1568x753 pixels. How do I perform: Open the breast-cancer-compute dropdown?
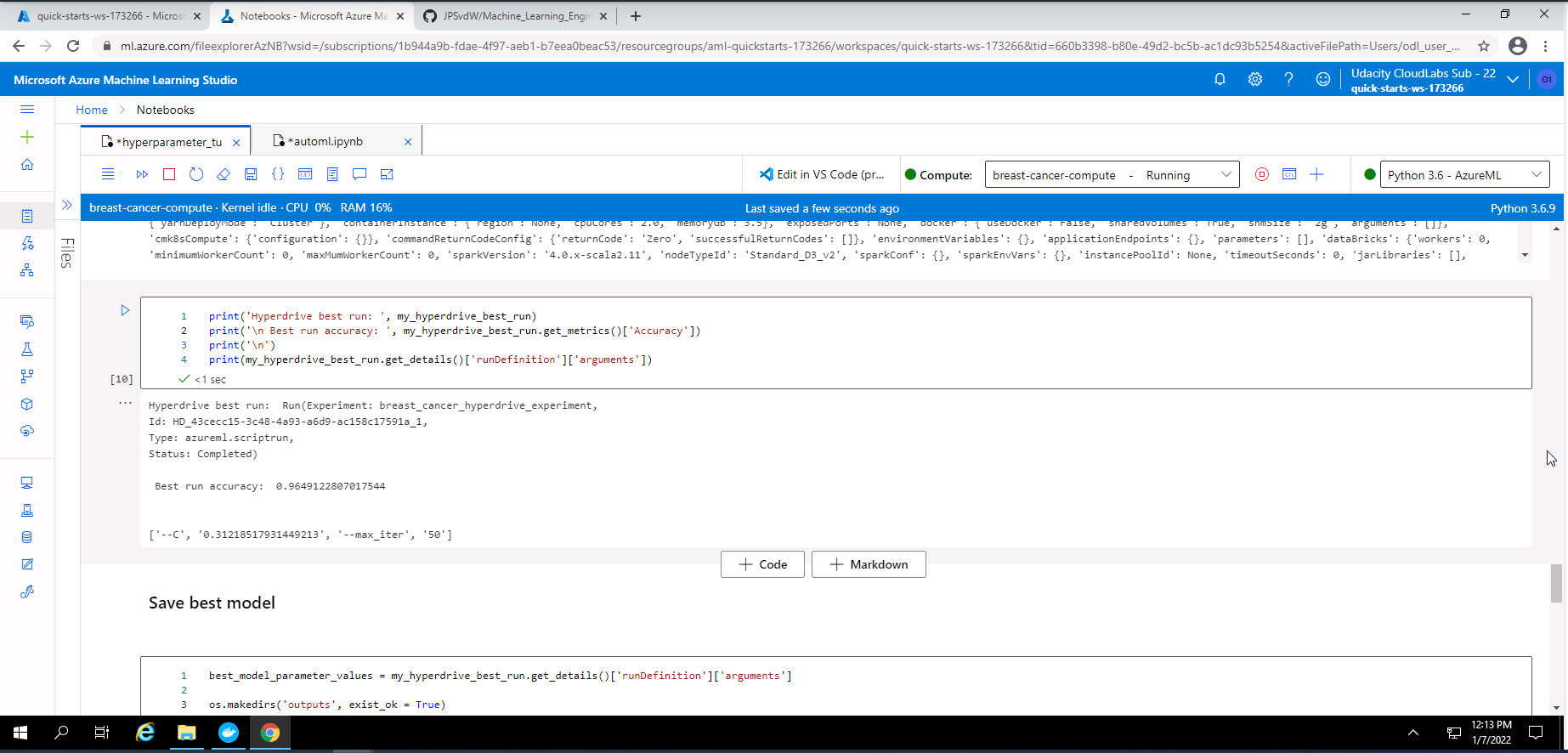pyautogui.click(x=1112, y=175)
